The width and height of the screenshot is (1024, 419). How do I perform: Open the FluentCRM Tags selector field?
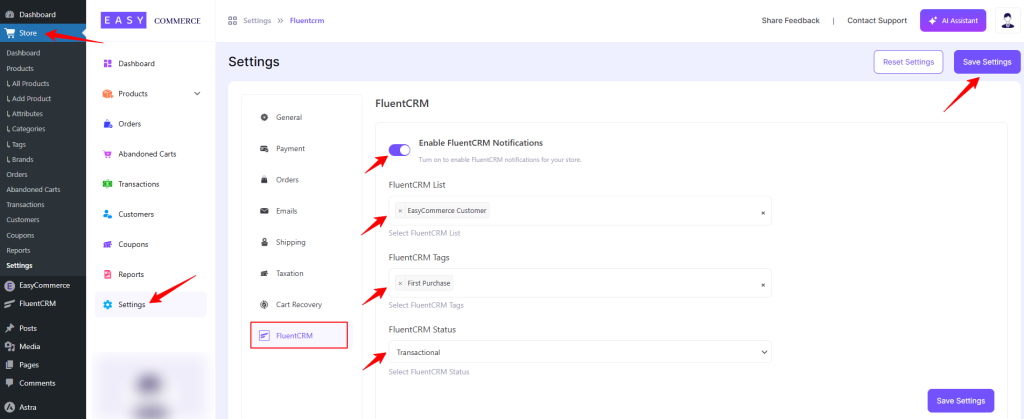point(580,283)
